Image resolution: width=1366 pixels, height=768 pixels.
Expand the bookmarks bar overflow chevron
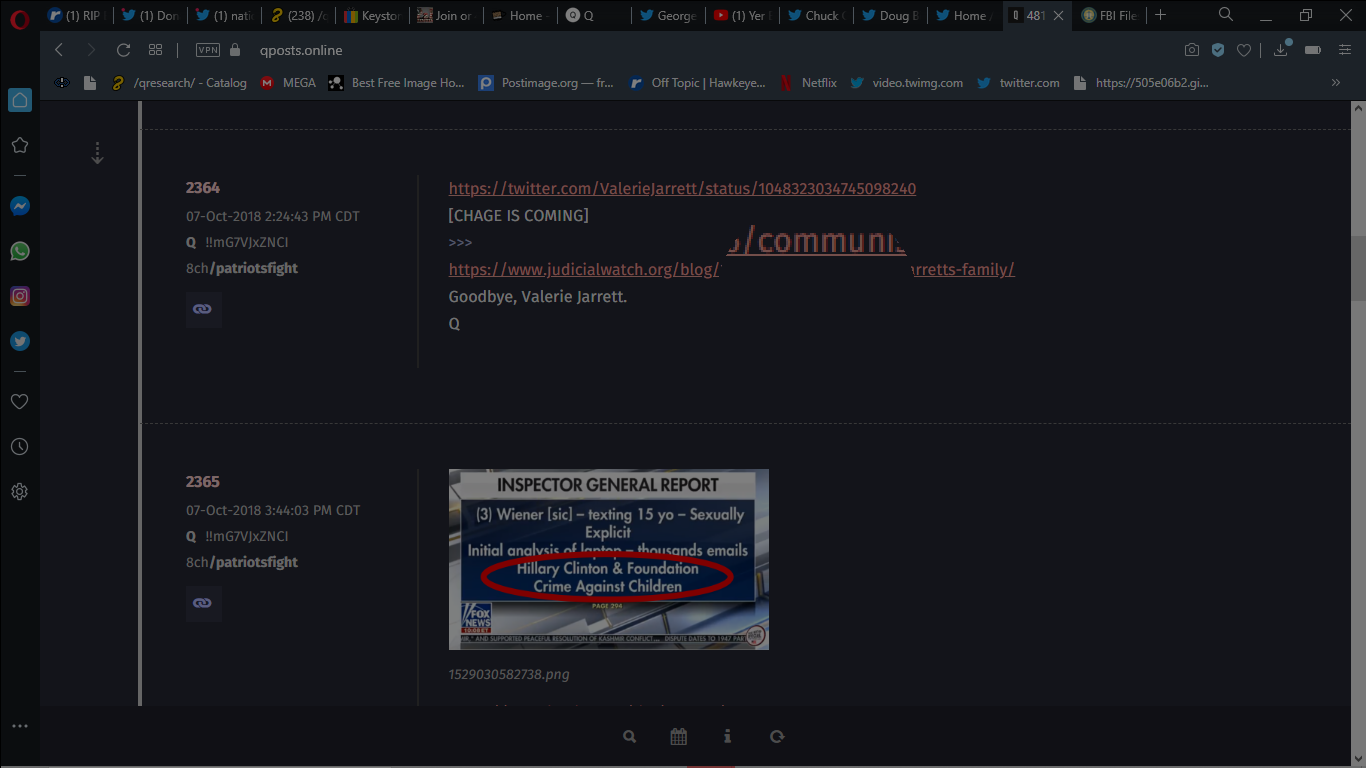[x=1336, y=83]
